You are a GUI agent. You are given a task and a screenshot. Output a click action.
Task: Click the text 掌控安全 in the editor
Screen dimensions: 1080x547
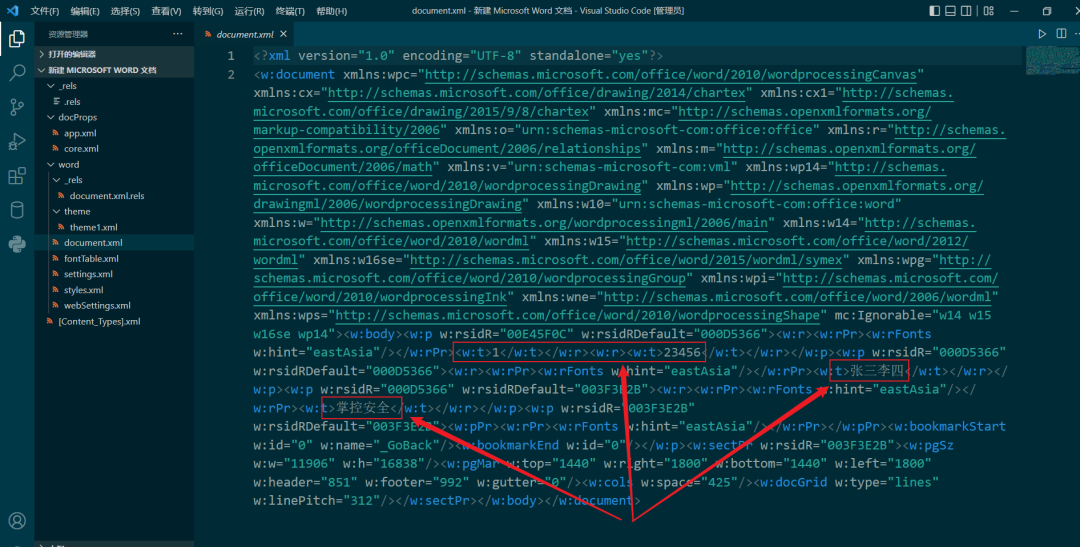(363, 408)
